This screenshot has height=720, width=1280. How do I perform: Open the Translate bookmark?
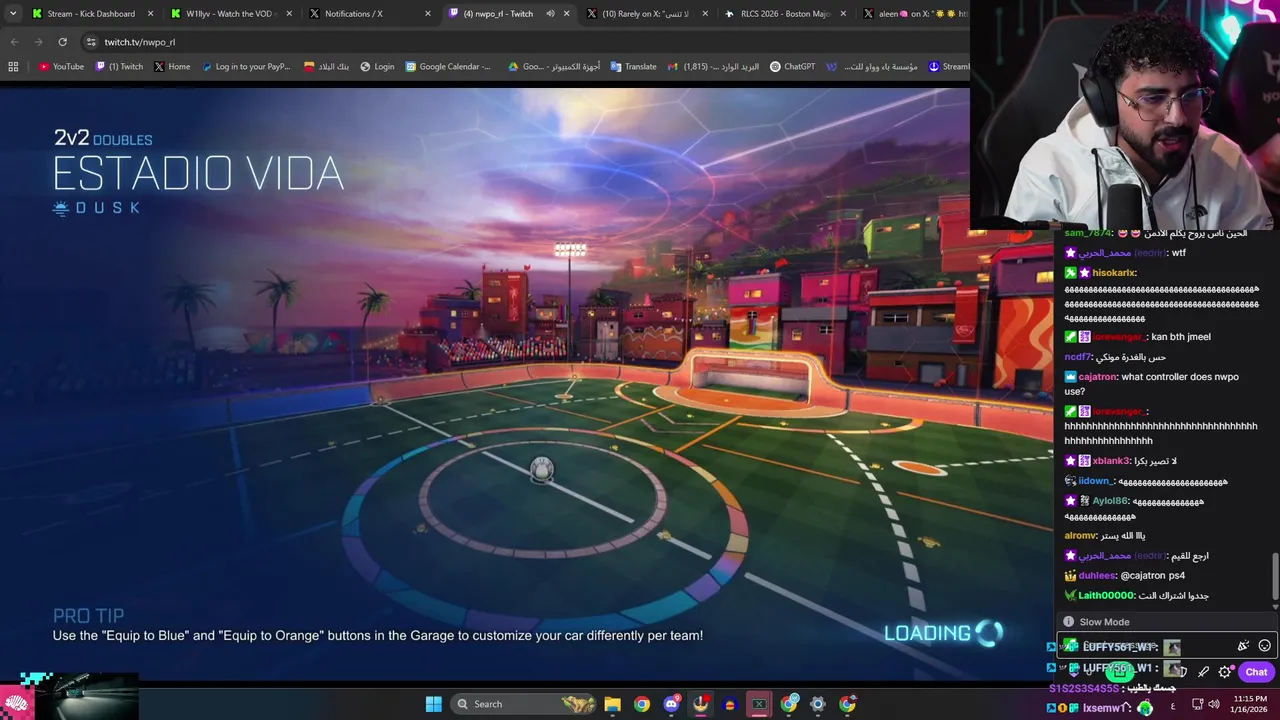click(633, 67)
